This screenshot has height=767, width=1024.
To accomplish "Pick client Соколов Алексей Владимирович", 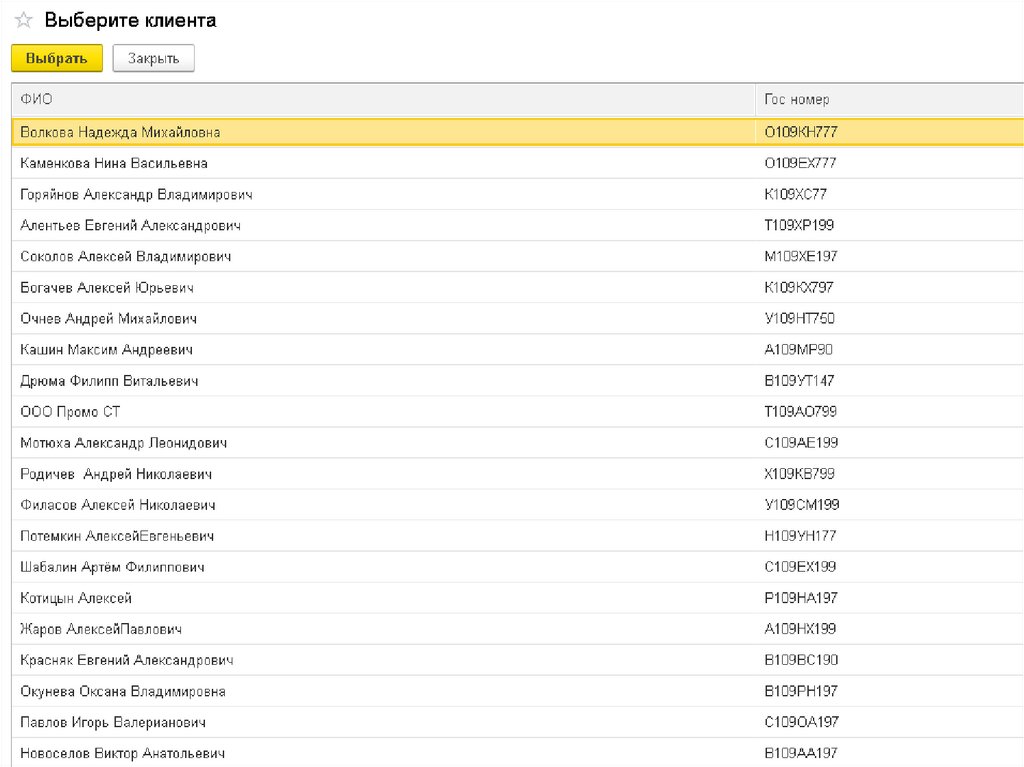I will (x=126, y=256).
